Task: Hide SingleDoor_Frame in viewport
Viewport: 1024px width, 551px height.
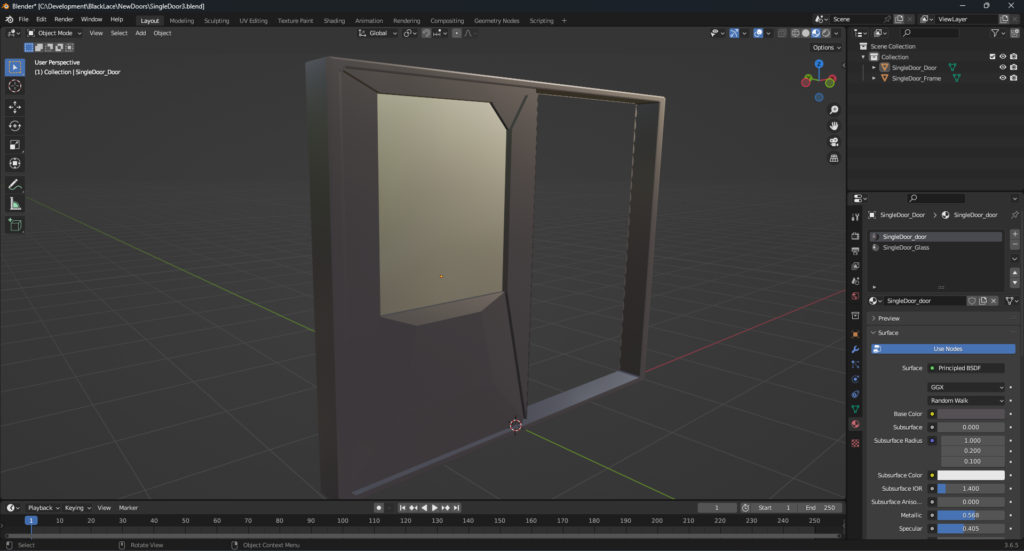Action: pos(1002,78)
